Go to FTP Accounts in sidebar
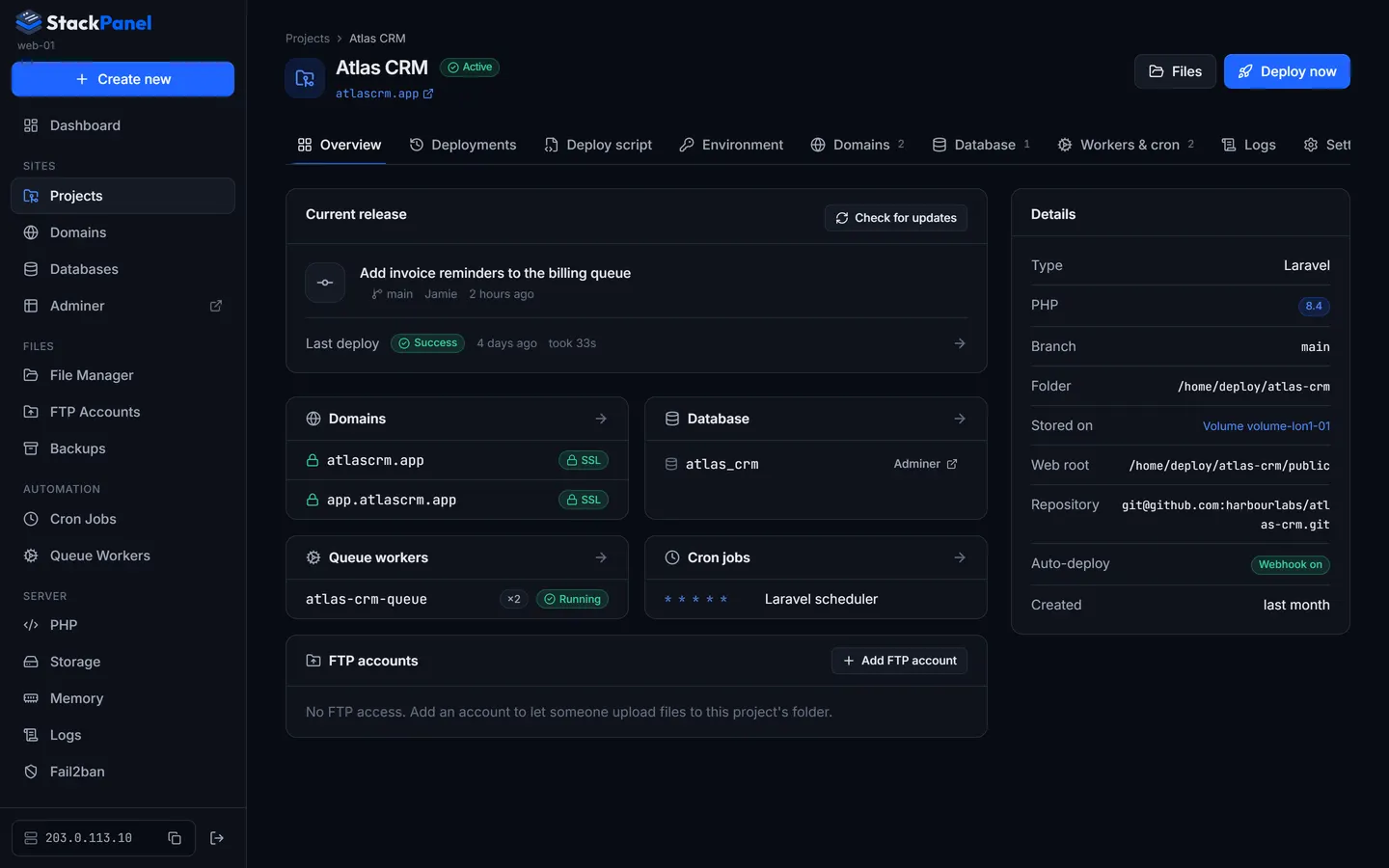1389x868 pixels. (x=123, y=412)
